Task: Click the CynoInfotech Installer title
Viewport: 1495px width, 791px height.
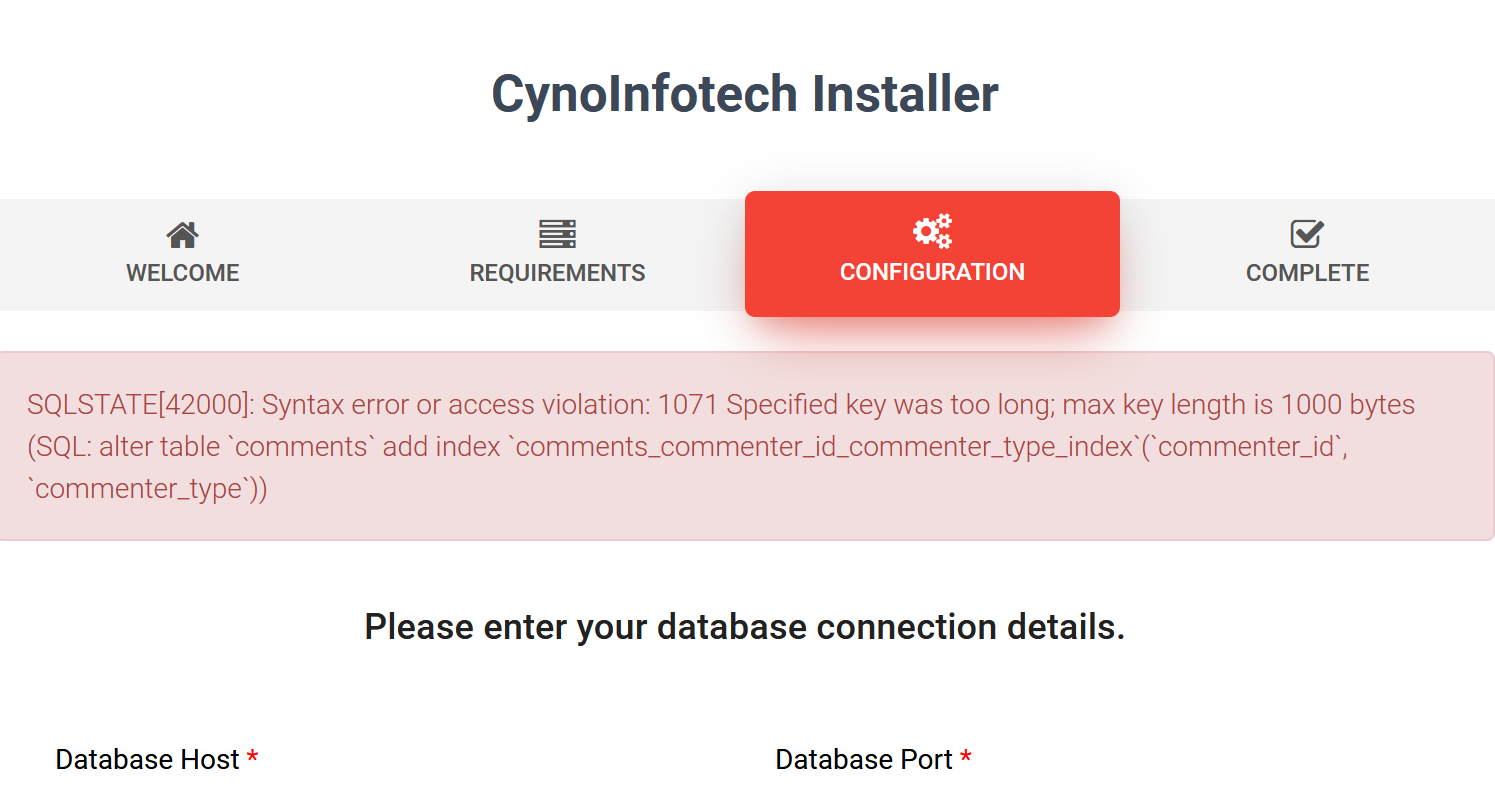Action: (x=744, y=93)
